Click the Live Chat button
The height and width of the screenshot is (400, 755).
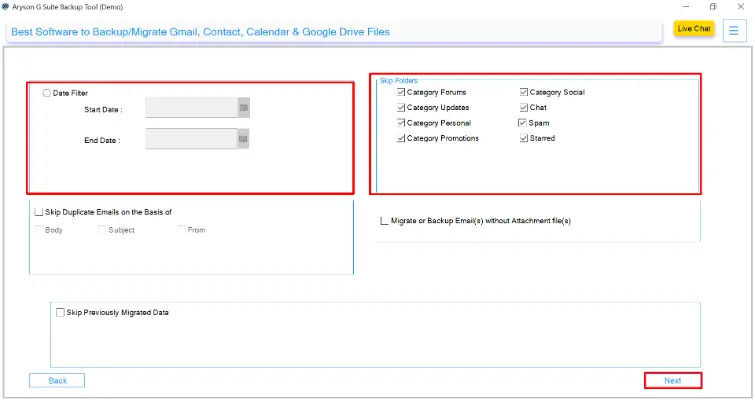click(694, 29)
